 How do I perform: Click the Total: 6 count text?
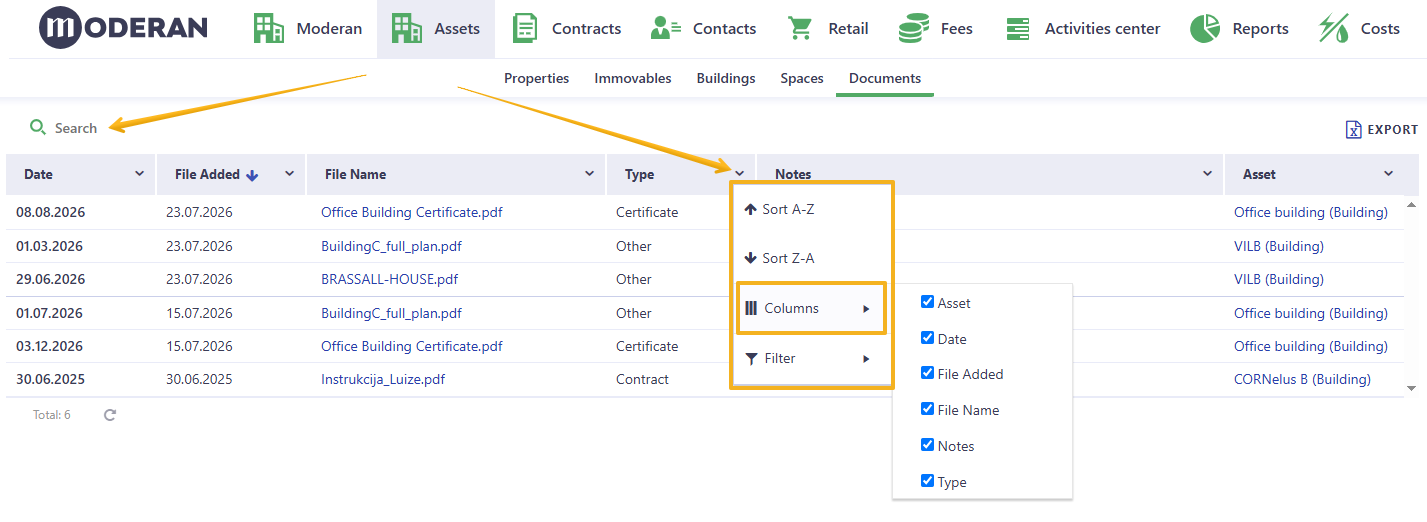coord(52,414)
